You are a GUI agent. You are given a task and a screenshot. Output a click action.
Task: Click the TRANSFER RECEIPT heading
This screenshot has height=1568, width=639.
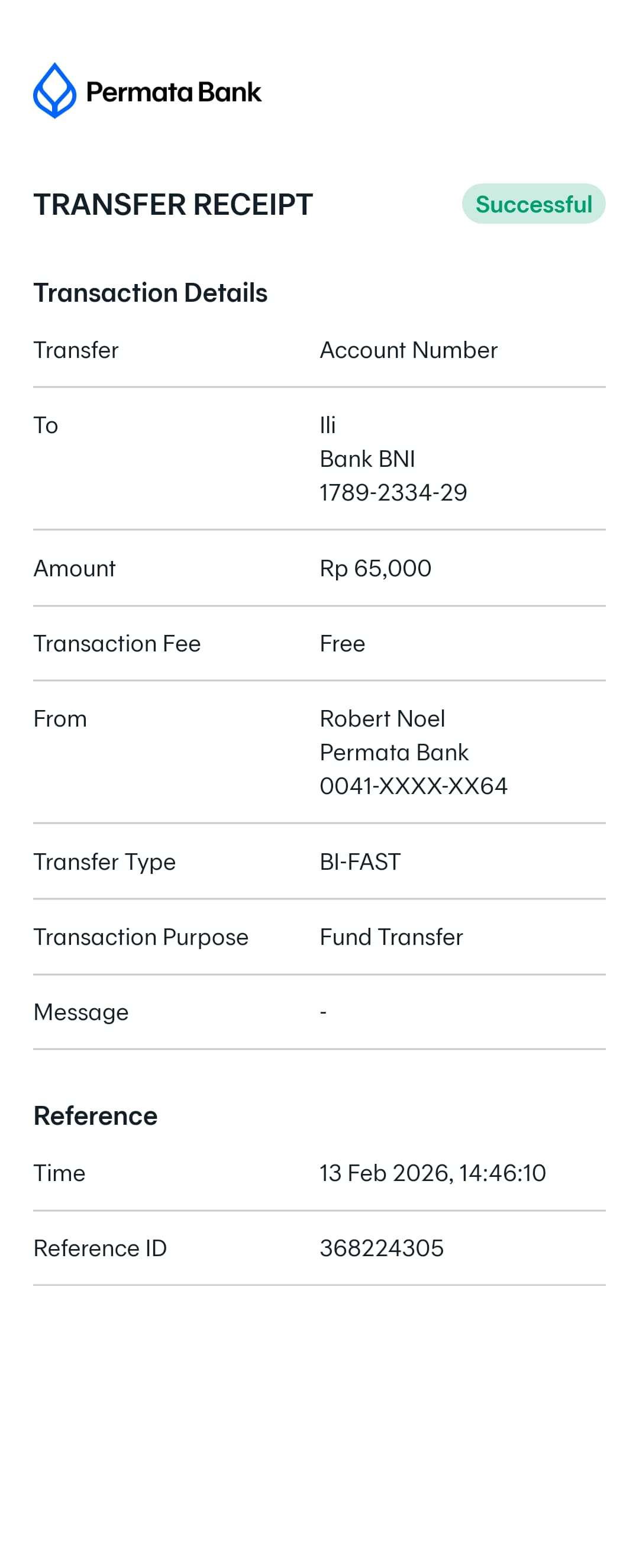173,205
